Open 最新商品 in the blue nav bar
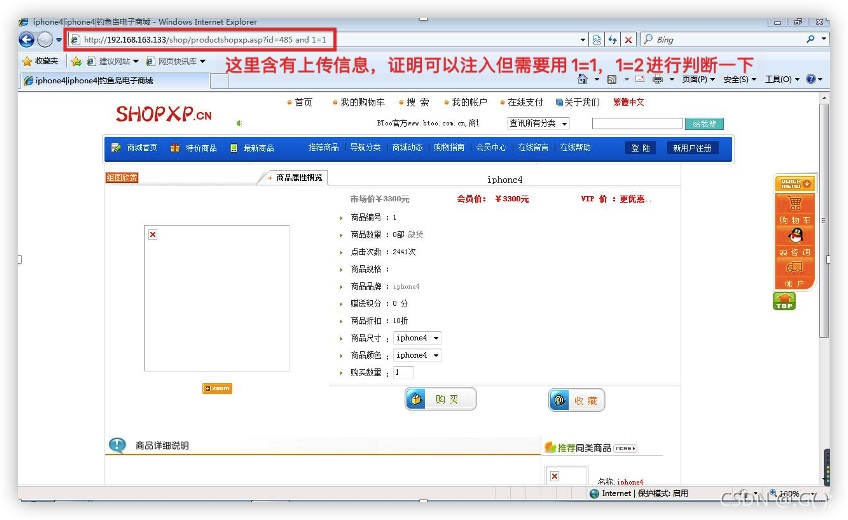 pyautogui.click(x=259, y=148)
